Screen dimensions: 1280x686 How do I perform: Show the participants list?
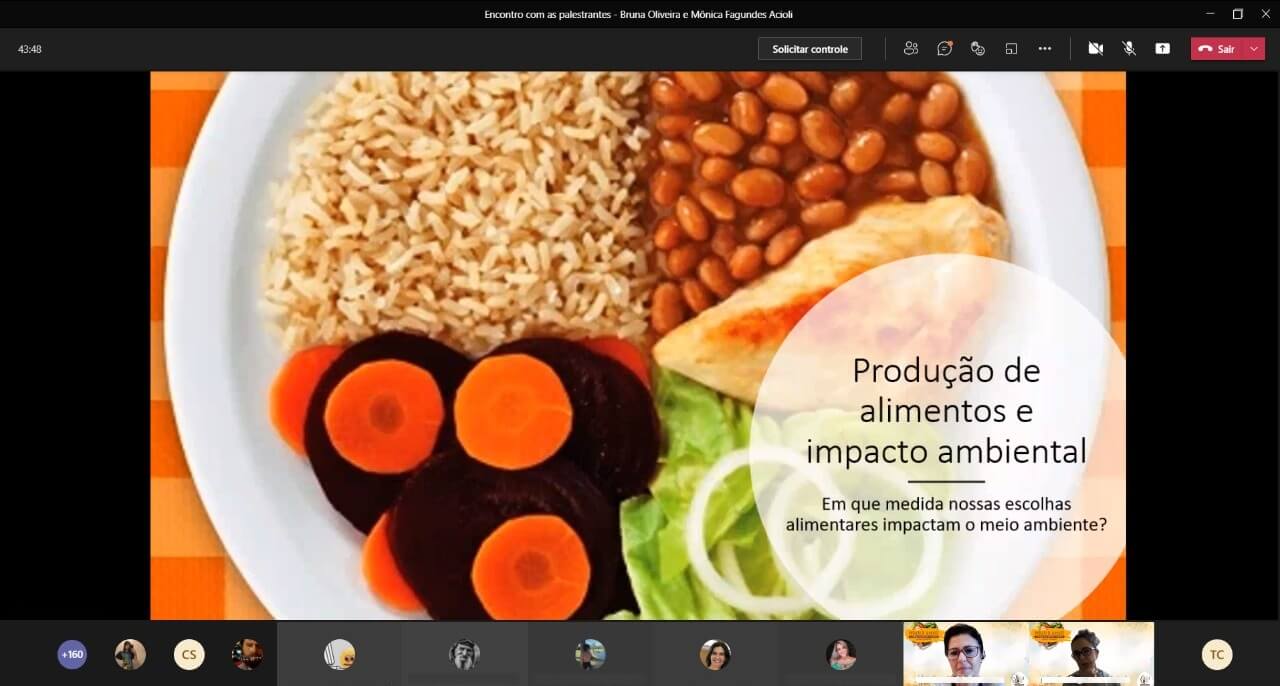911,48
